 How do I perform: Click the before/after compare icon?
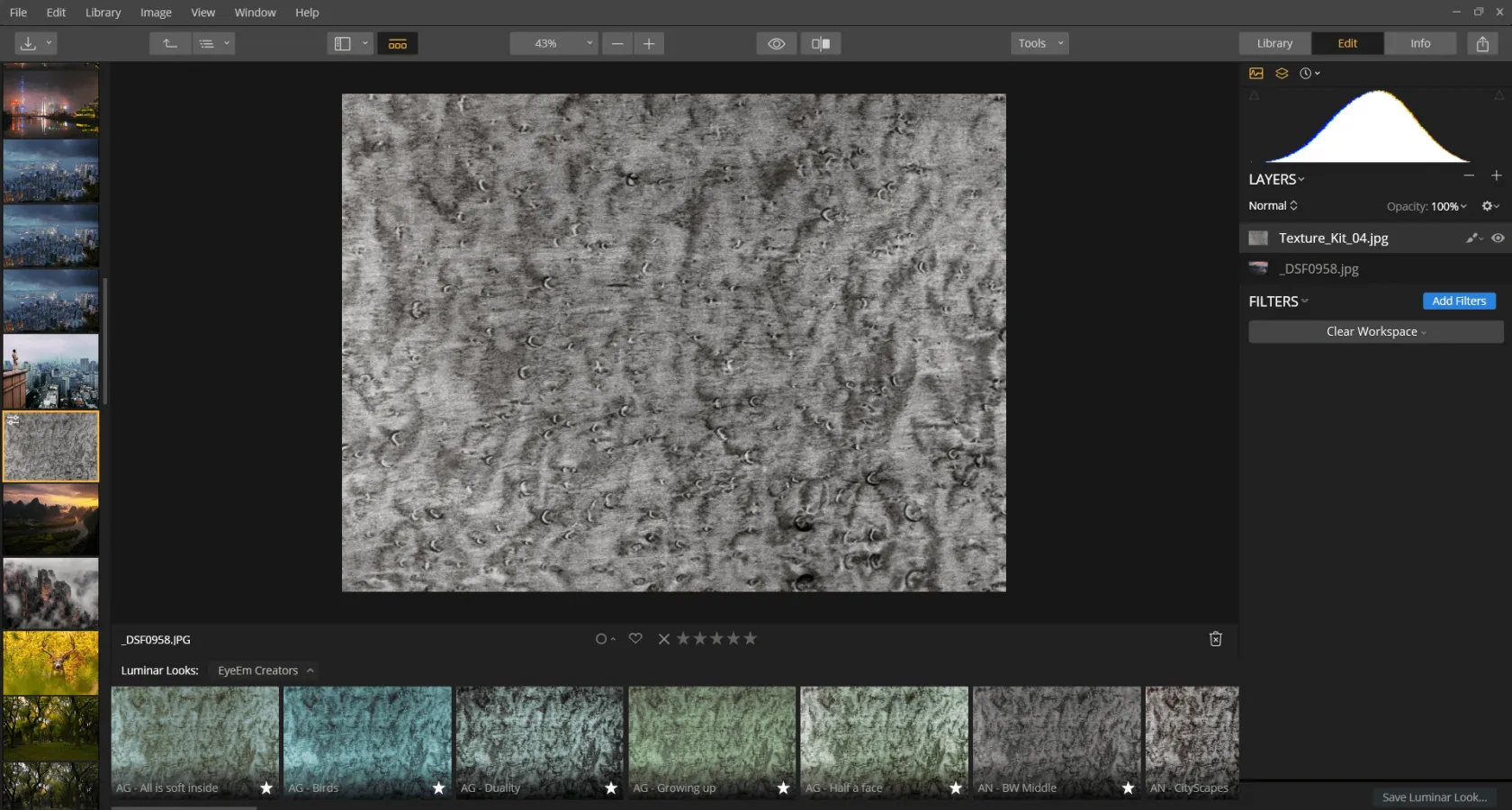pyautogui.click(x=820, y=43)
